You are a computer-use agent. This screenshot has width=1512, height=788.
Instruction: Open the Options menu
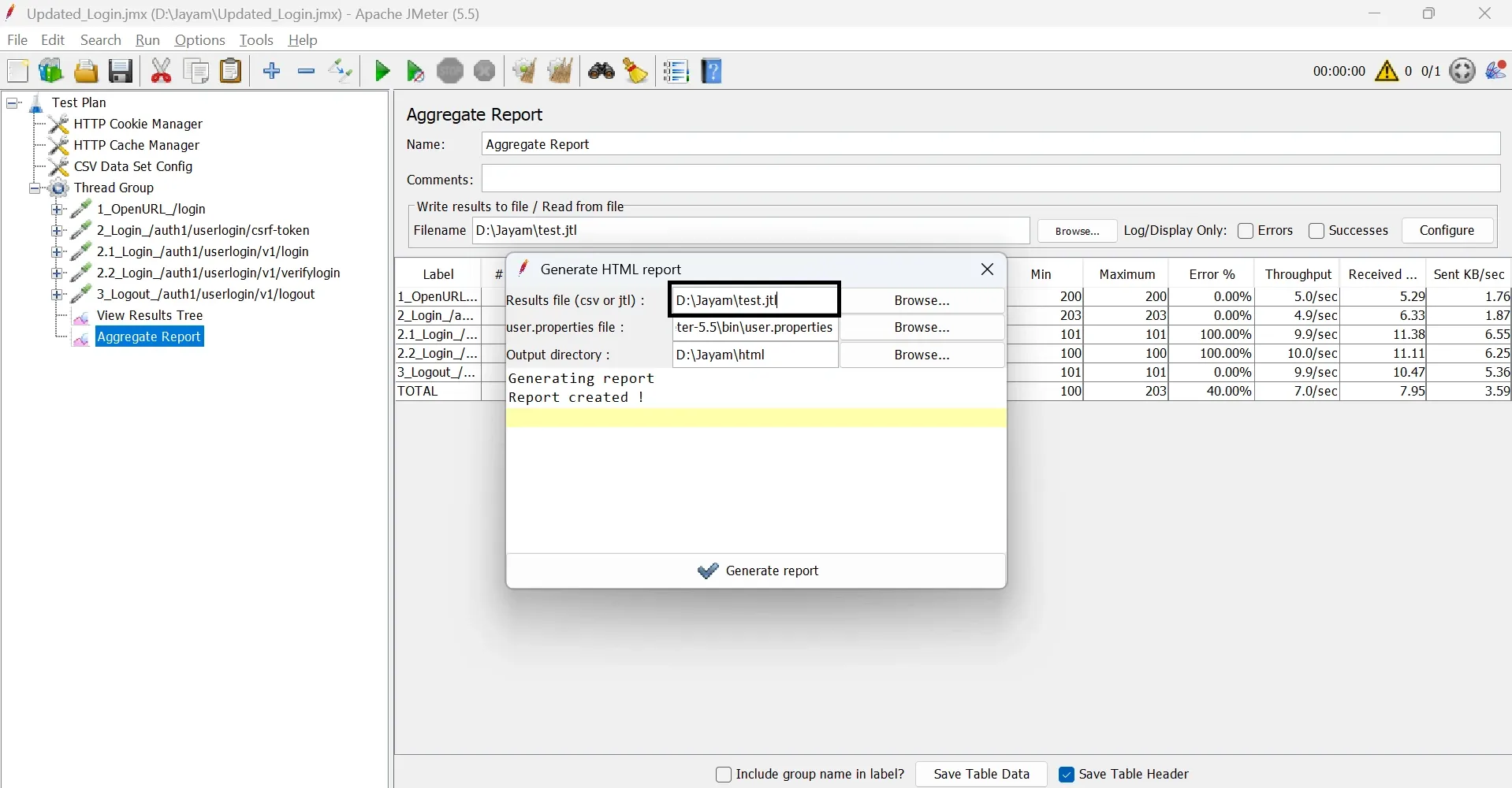tap(199, 40)
